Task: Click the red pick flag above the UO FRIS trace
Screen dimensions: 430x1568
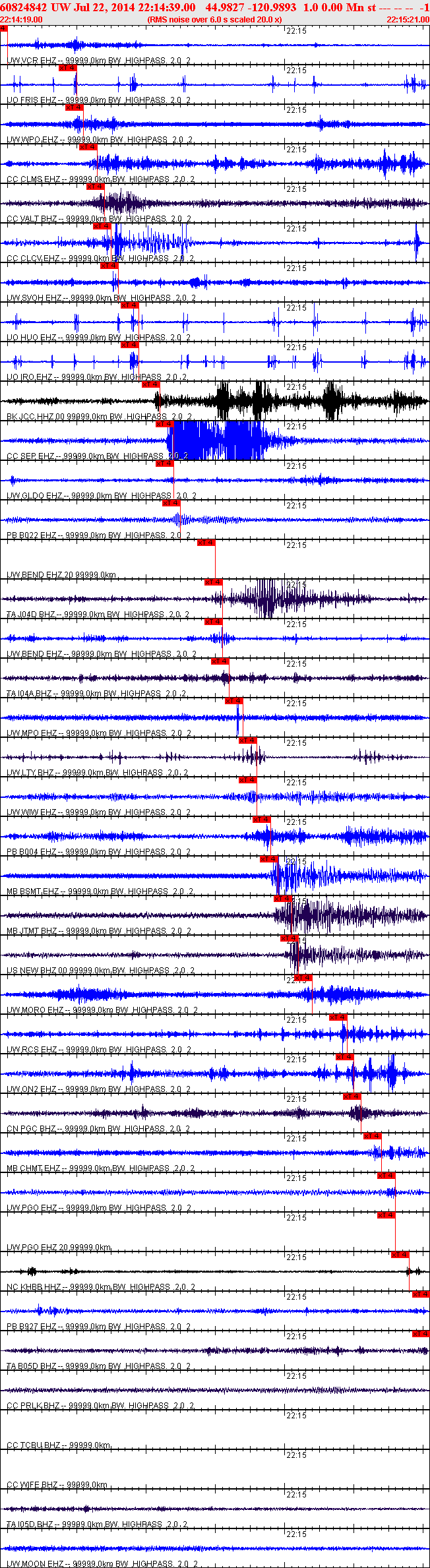Action: tap(68, 68)
